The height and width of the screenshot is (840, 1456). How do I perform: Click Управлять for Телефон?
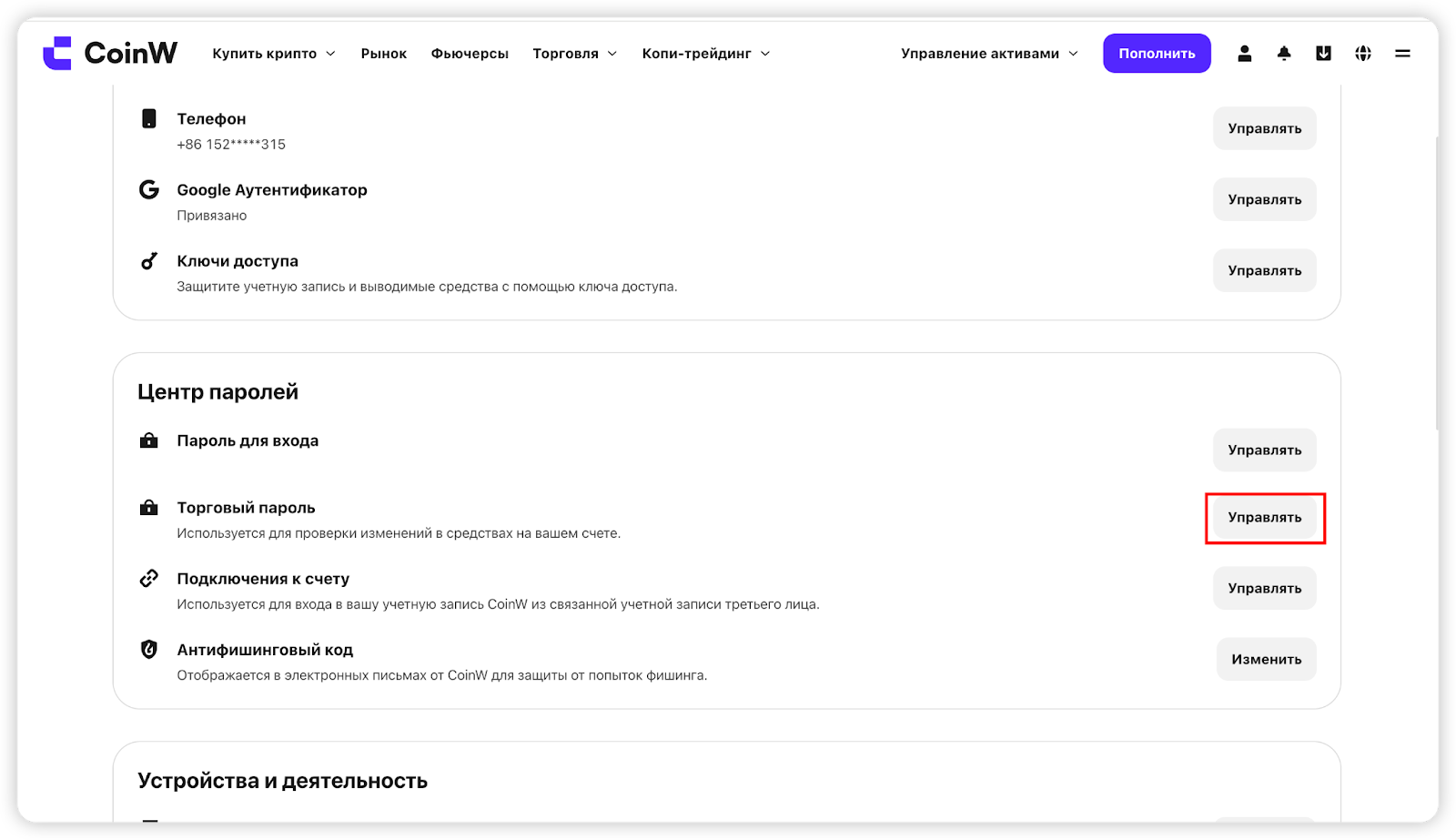click(x=1265, y=128)
